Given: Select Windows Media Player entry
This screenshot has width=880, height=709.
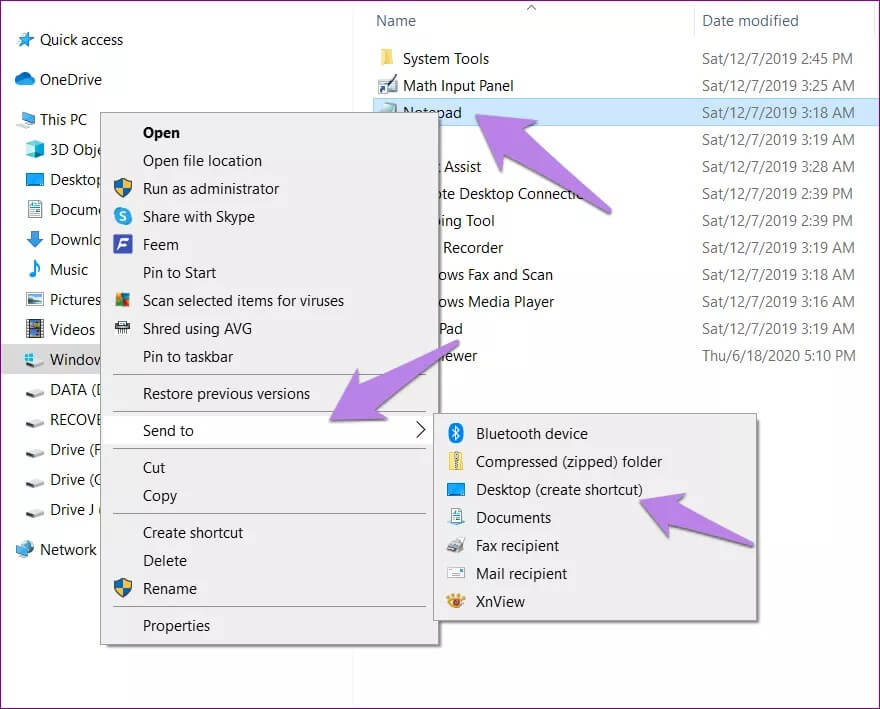Looking at the screenshot, I should 496,302.
